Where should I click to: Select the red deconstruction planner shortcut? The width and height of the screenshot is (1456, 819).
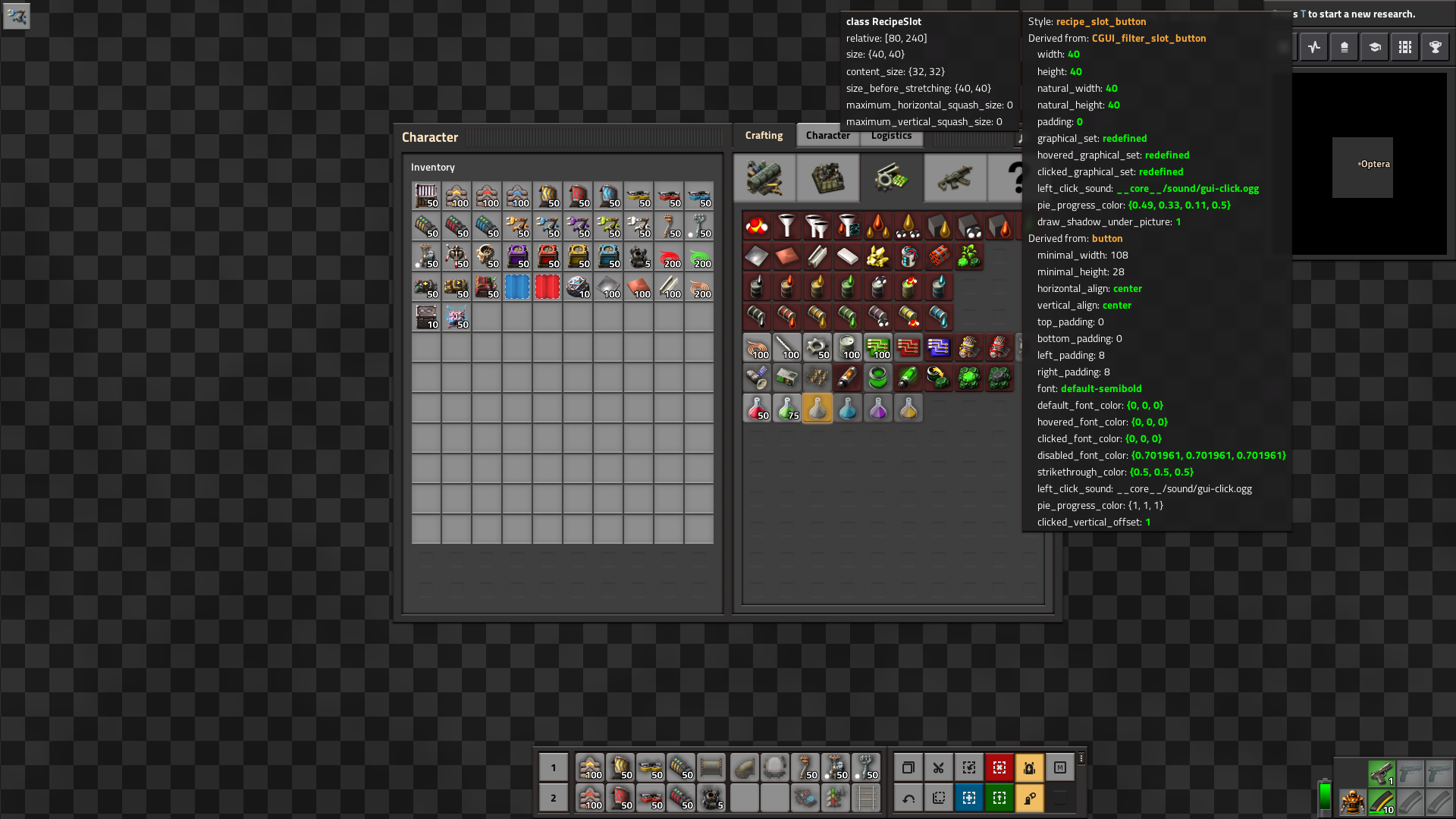coord(999,767)
